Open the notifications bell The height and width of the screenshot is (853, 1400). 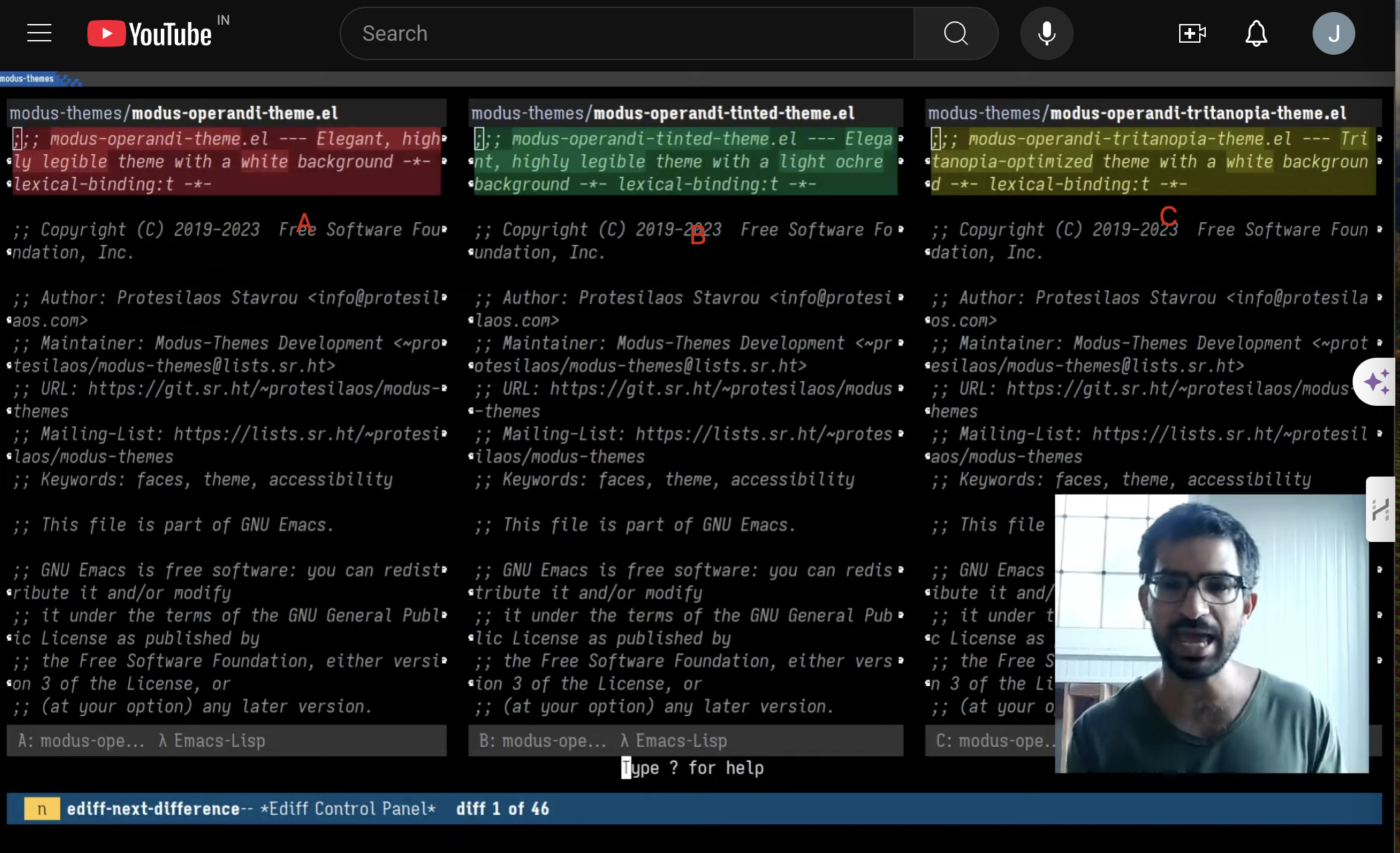pyautogui.click(x=1256, y=33)
